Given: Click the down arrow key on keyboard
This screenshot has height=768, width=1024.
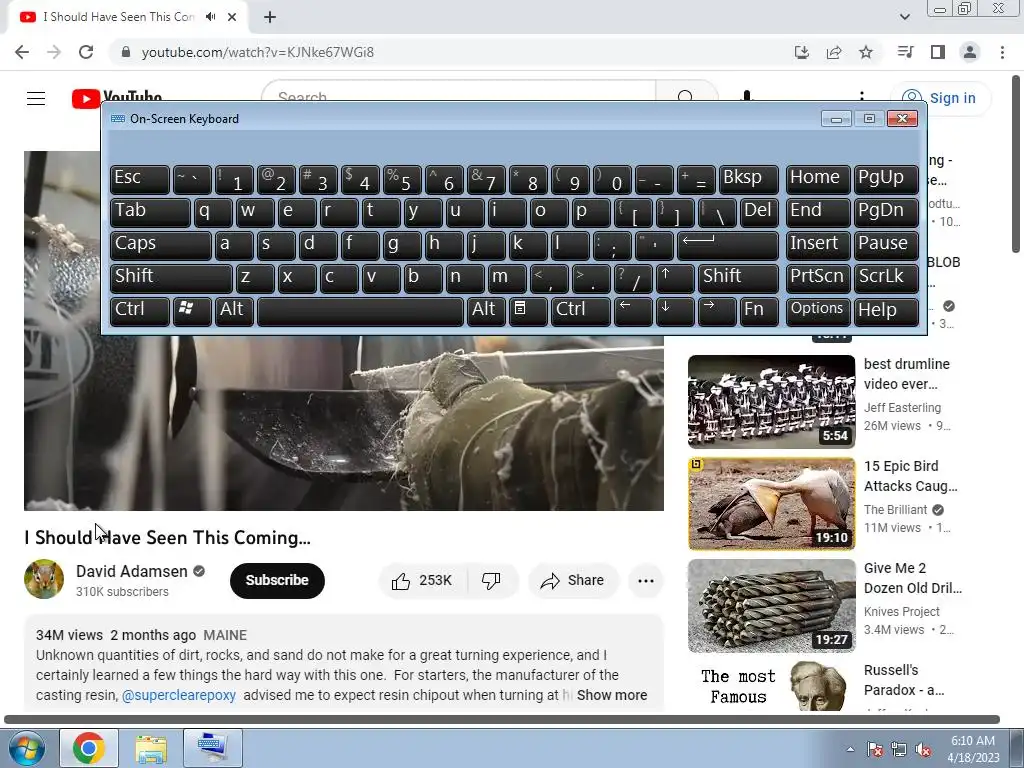Looking at the screenshot, I should (x=675, y=310).
